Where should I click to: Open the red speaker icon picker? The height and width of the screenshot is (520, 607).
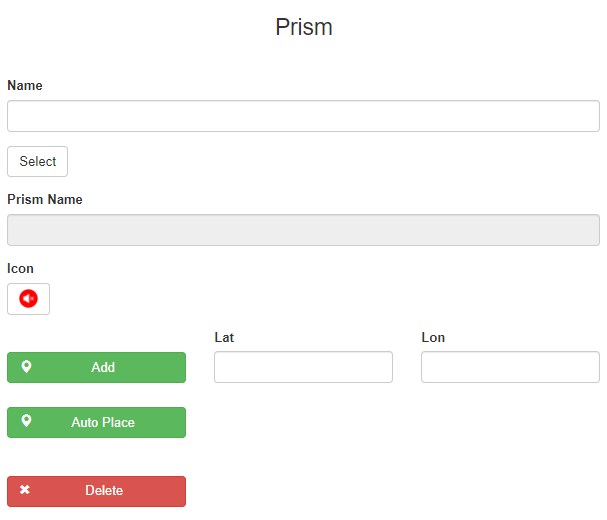pyautogui.click(x=28, y=299)
